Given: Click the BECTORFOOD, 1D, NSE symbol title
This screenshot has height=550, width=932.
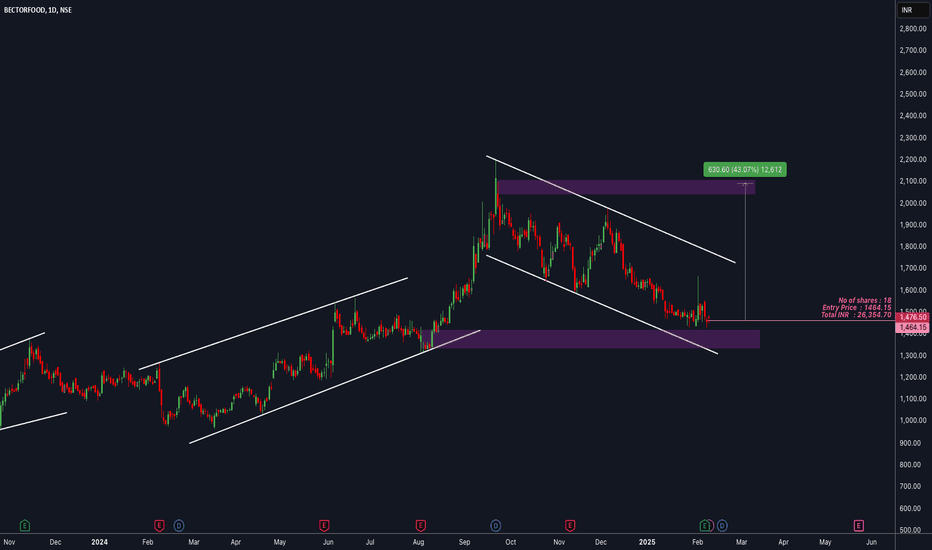Looking at the screenshot, I should (x=37, y=10).
